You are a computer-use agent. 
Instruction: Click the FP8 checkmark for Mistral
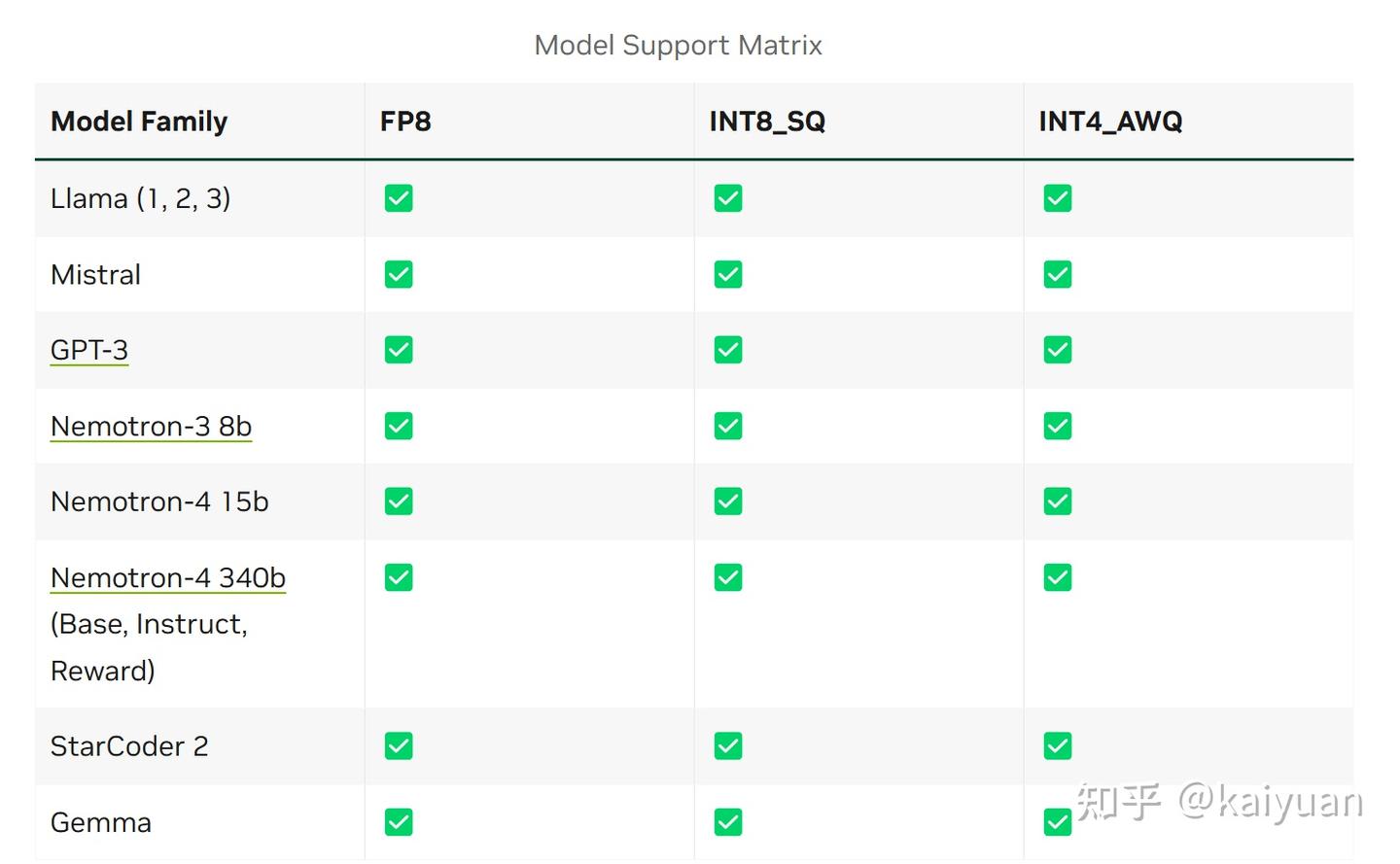[x=399, y=275]
